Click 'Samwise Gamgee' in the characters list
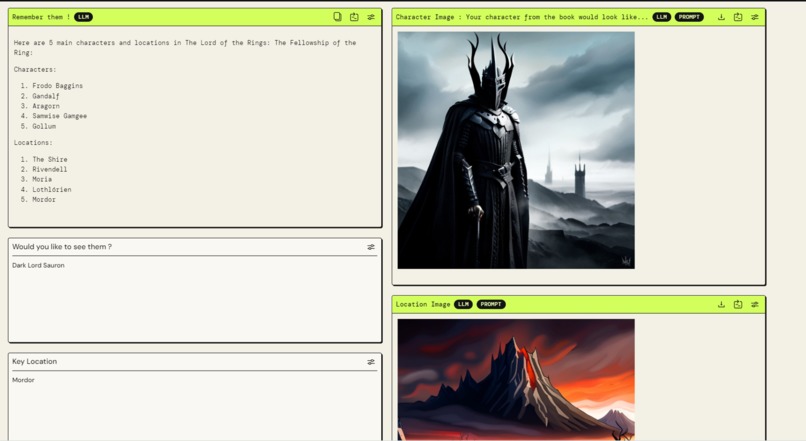Viewport: 806px width, 441px height. click(60, 116)
